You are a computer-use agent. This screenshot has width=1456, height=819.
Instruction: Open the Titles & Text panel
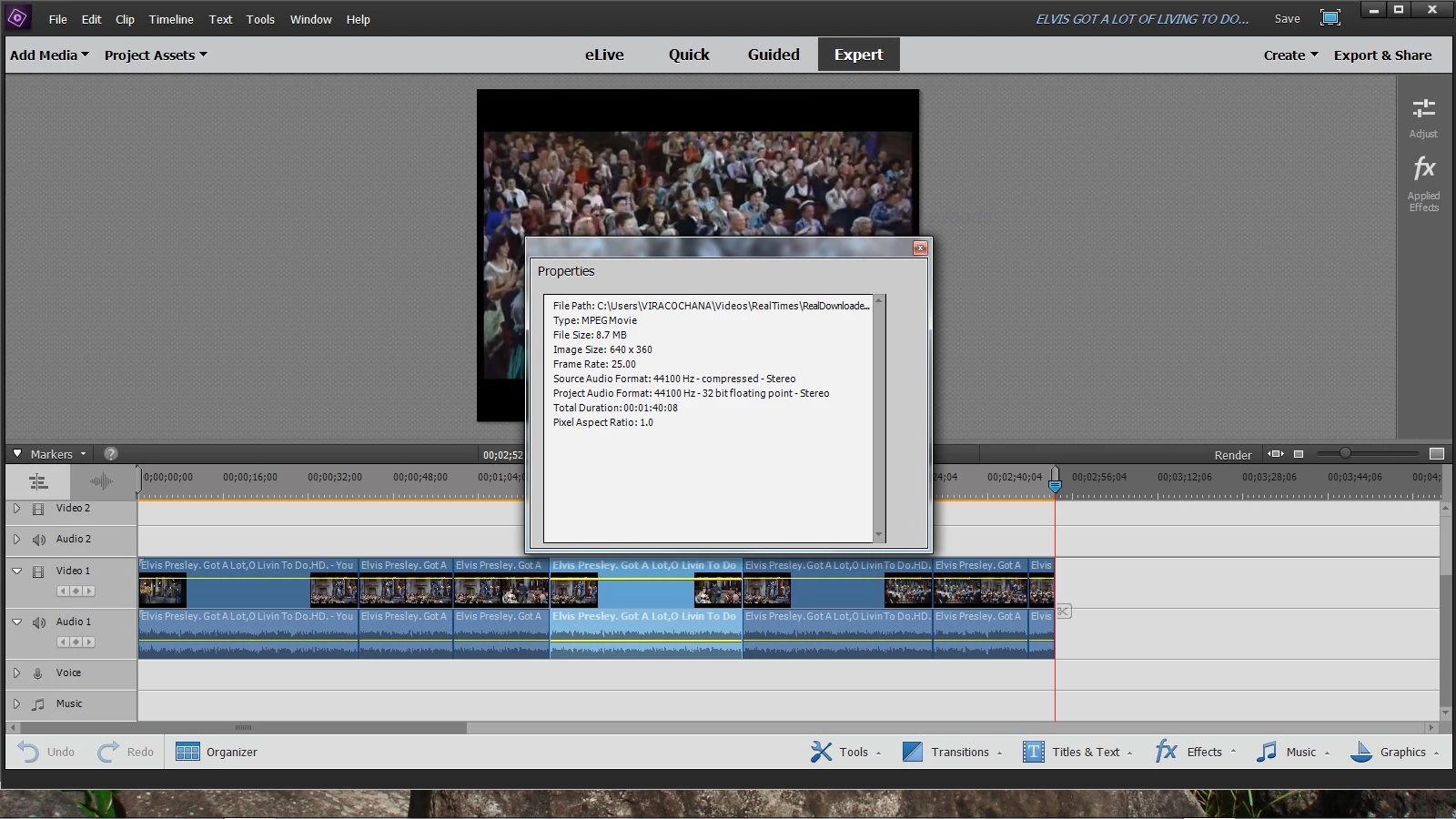click(1078, 752)
